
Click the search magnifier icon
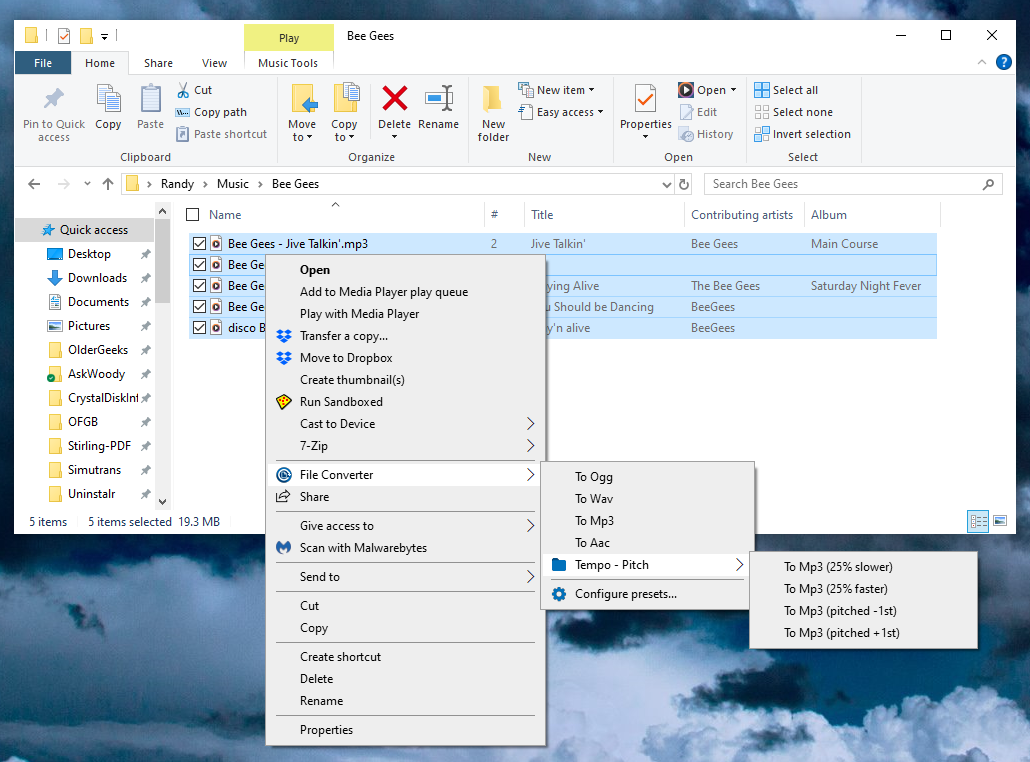coord(988,185)
